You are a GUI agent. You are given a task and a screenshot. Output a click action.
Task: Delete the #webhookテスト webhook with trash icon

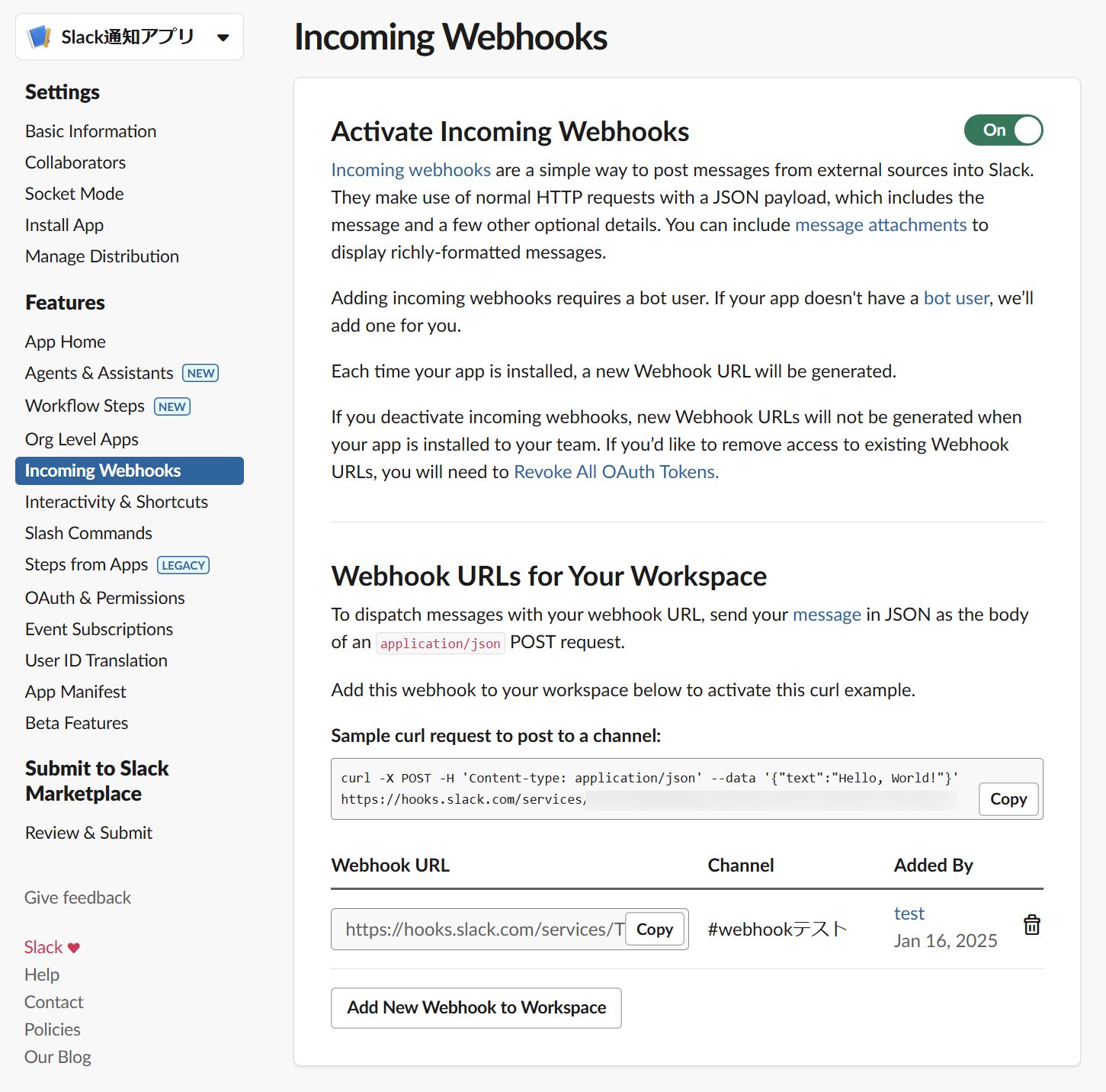1031,925
